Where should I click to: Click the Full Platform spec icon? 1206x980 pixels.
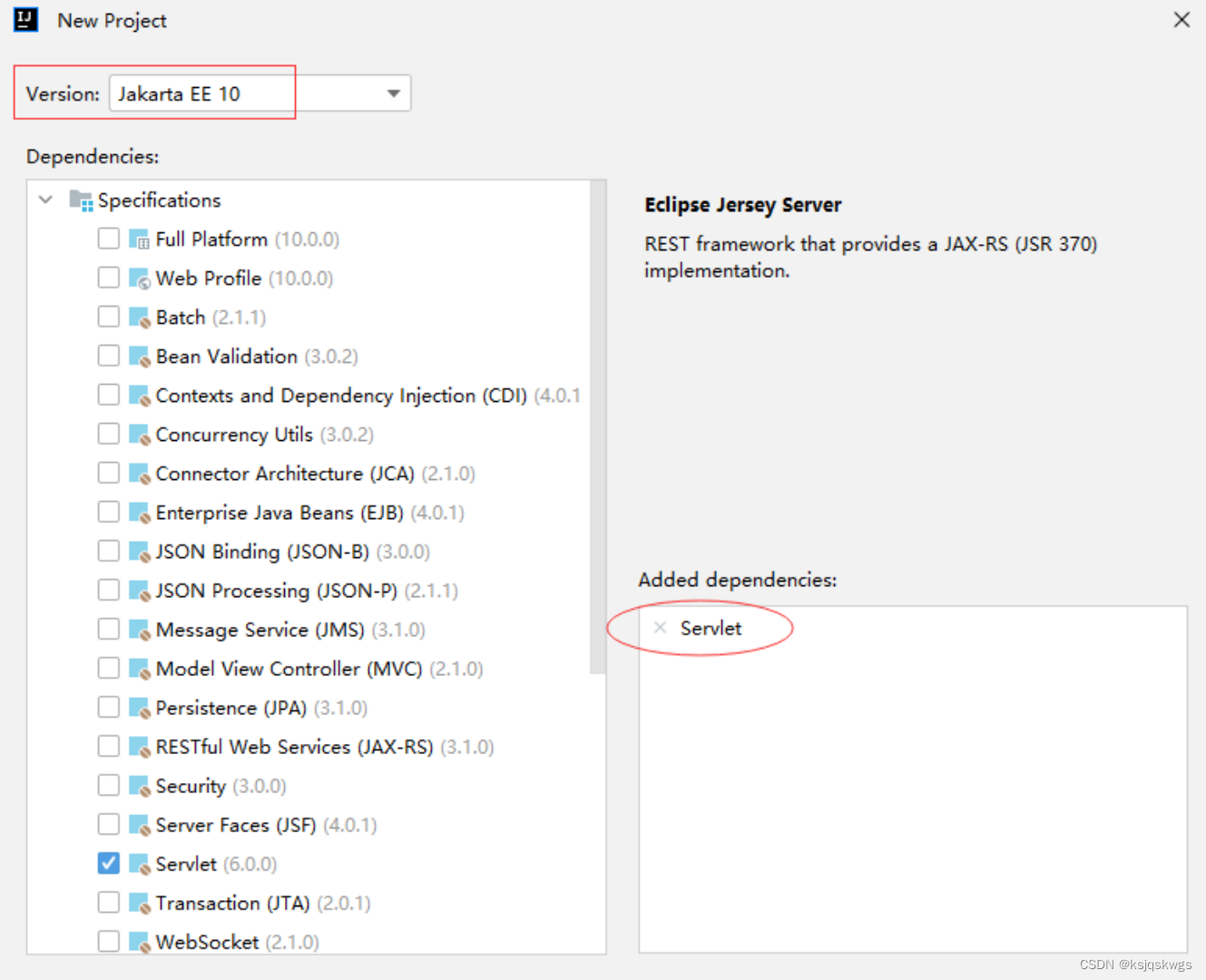tap(139, 240)
